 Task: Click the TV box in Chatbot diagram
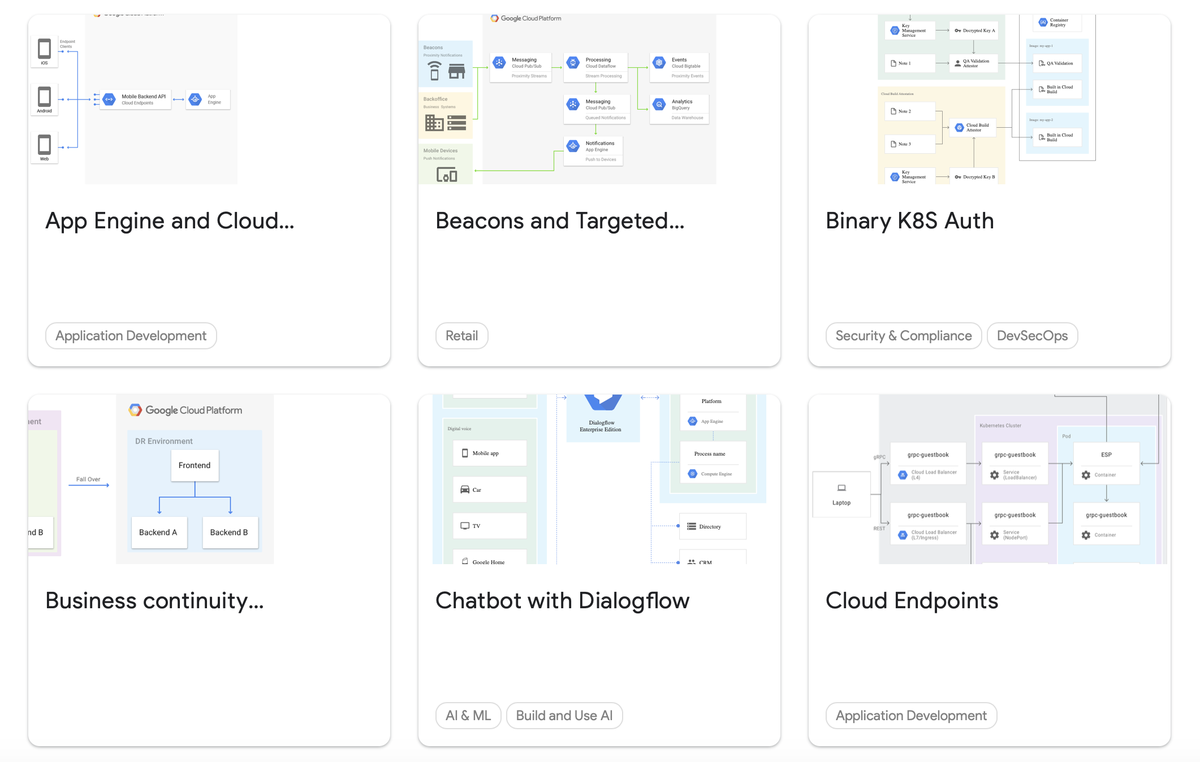click(489, 525)
